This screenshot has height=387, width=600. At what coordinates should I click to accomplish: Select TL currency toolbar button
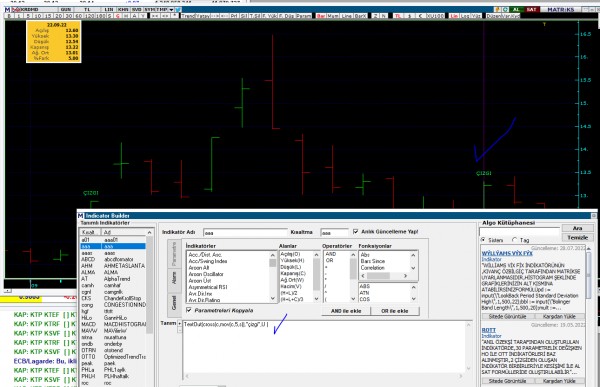tap(398, 16)
